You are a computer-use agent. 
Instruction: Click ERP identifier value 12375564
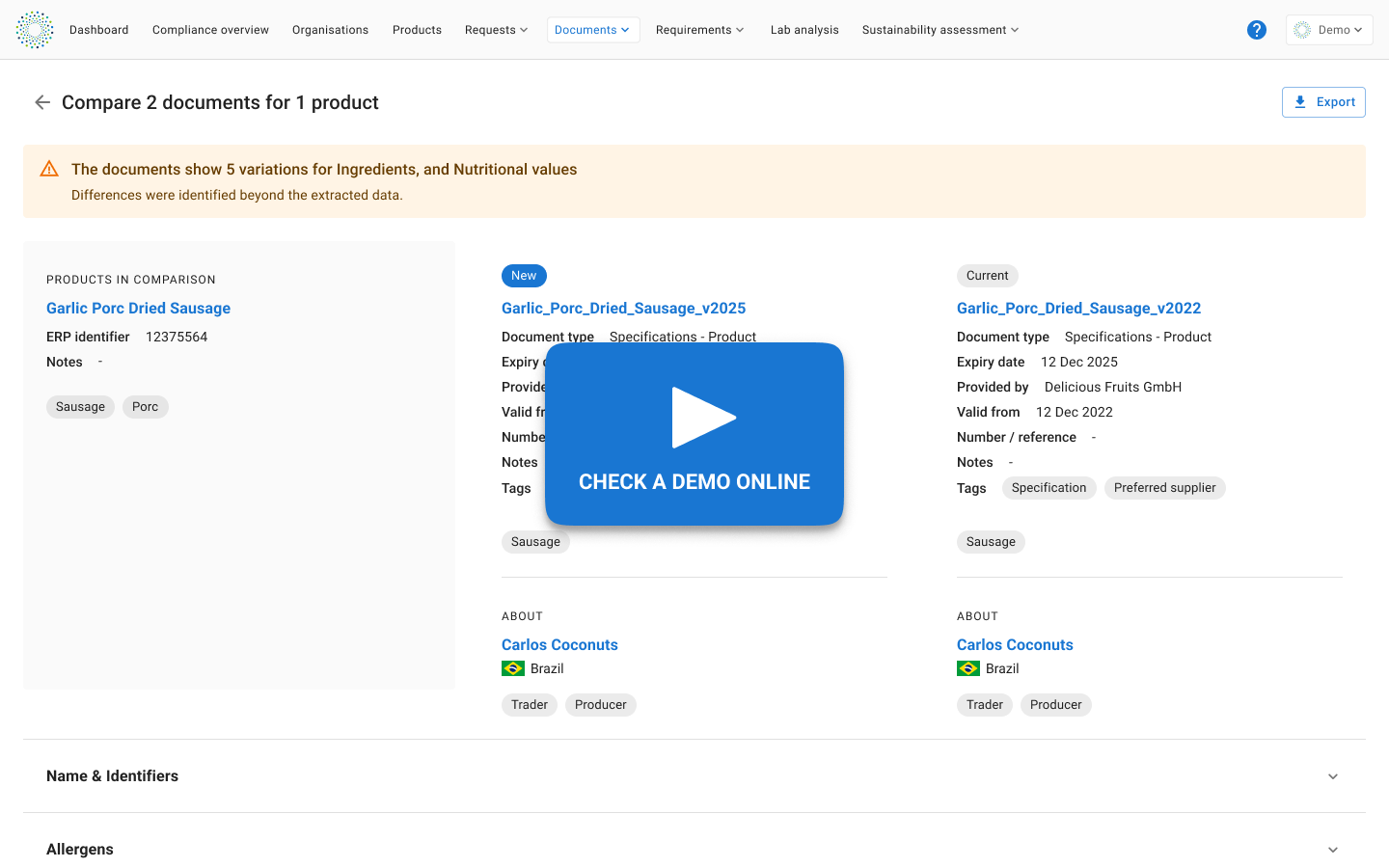coord(177,337)
